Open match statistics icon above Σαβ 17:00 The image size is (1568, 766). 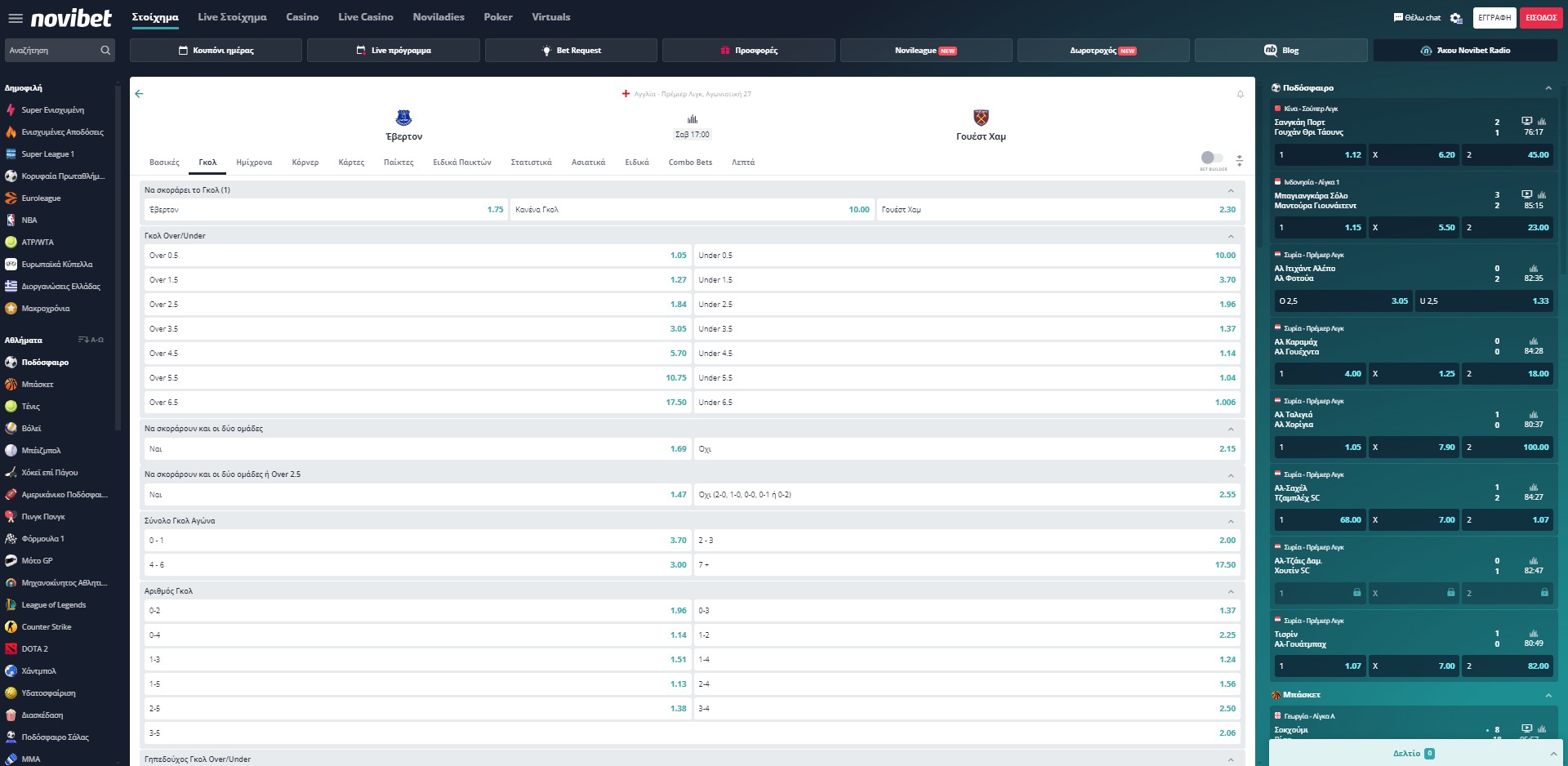pyautogui.click(x=692, y=119)
